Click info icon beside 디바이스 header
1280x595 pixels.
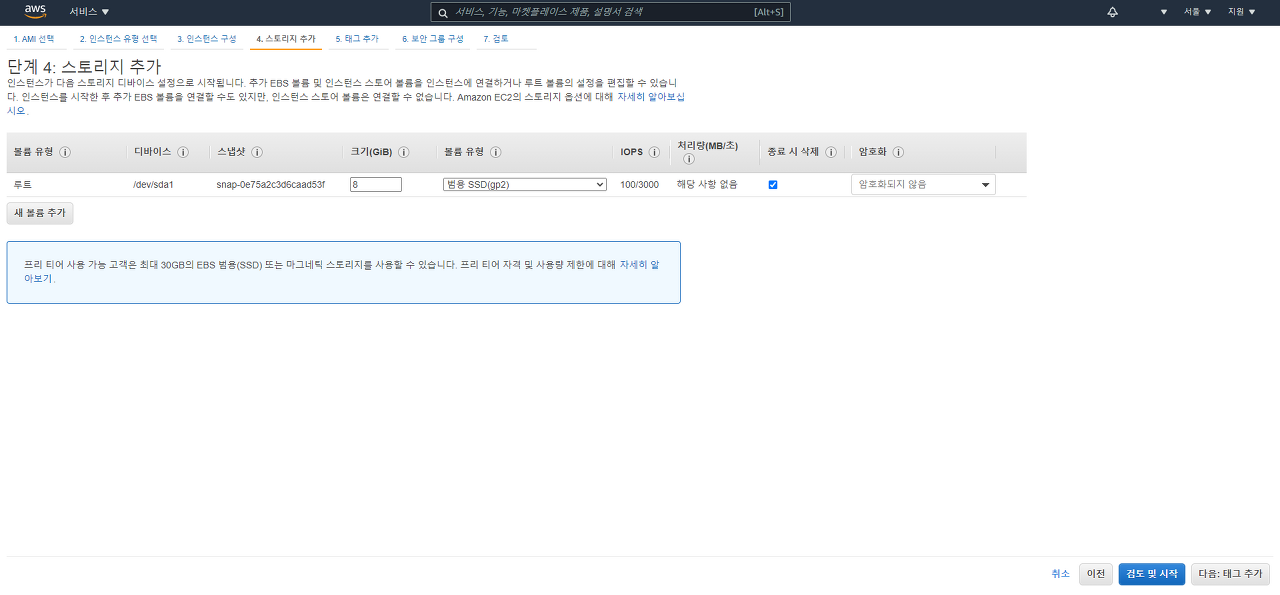(183, 152)
